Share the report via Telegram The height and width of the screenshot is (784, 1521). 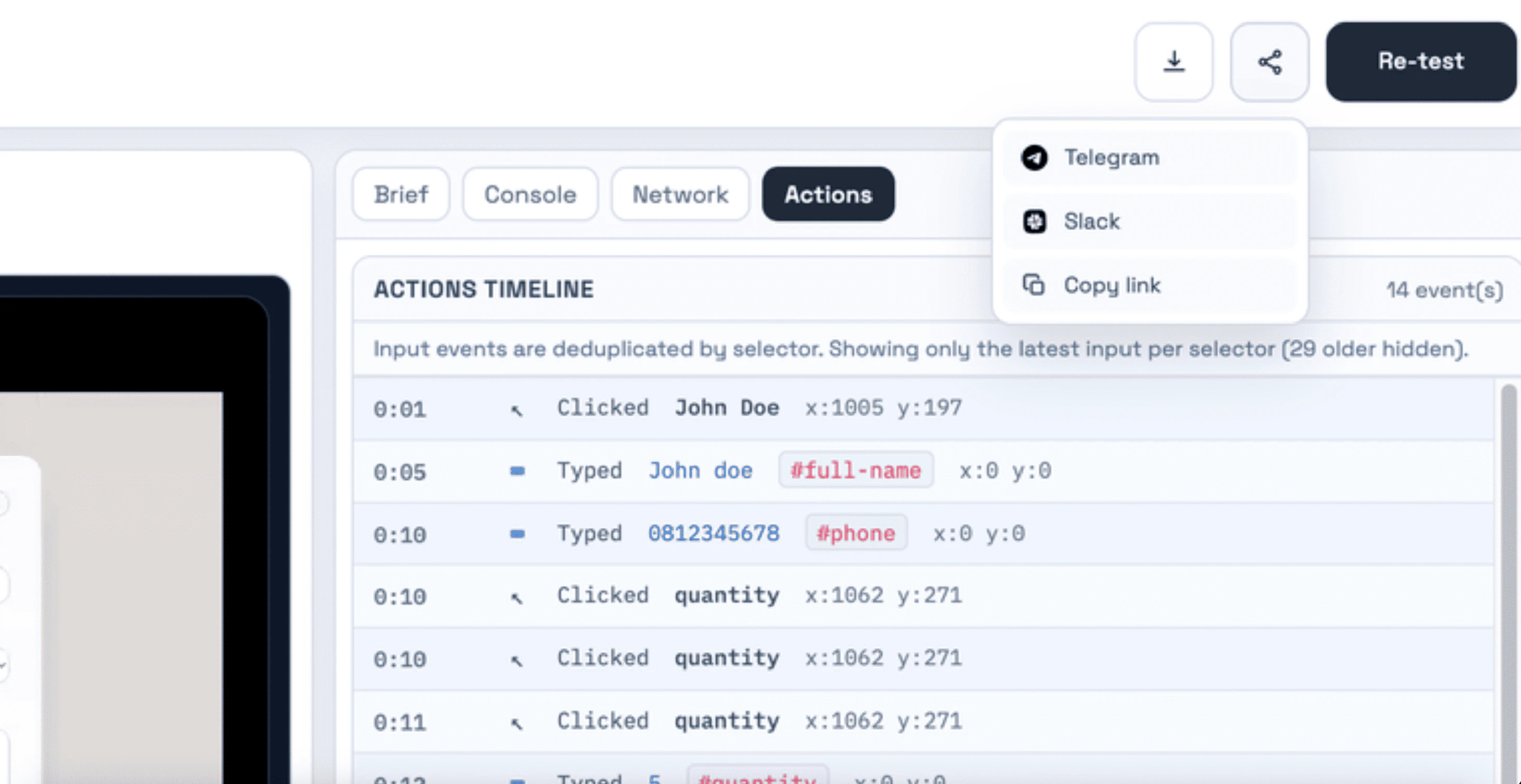1111,157
